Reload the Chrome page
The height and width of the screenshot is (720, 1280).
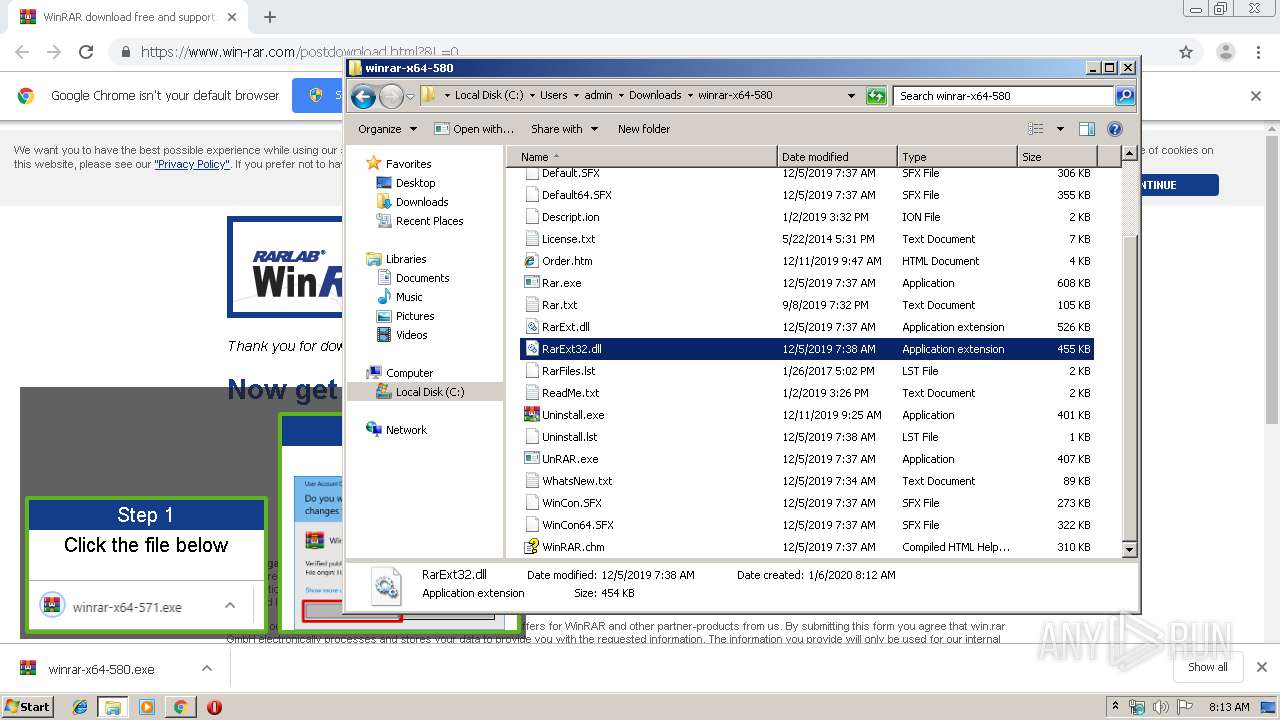[86, 52]
